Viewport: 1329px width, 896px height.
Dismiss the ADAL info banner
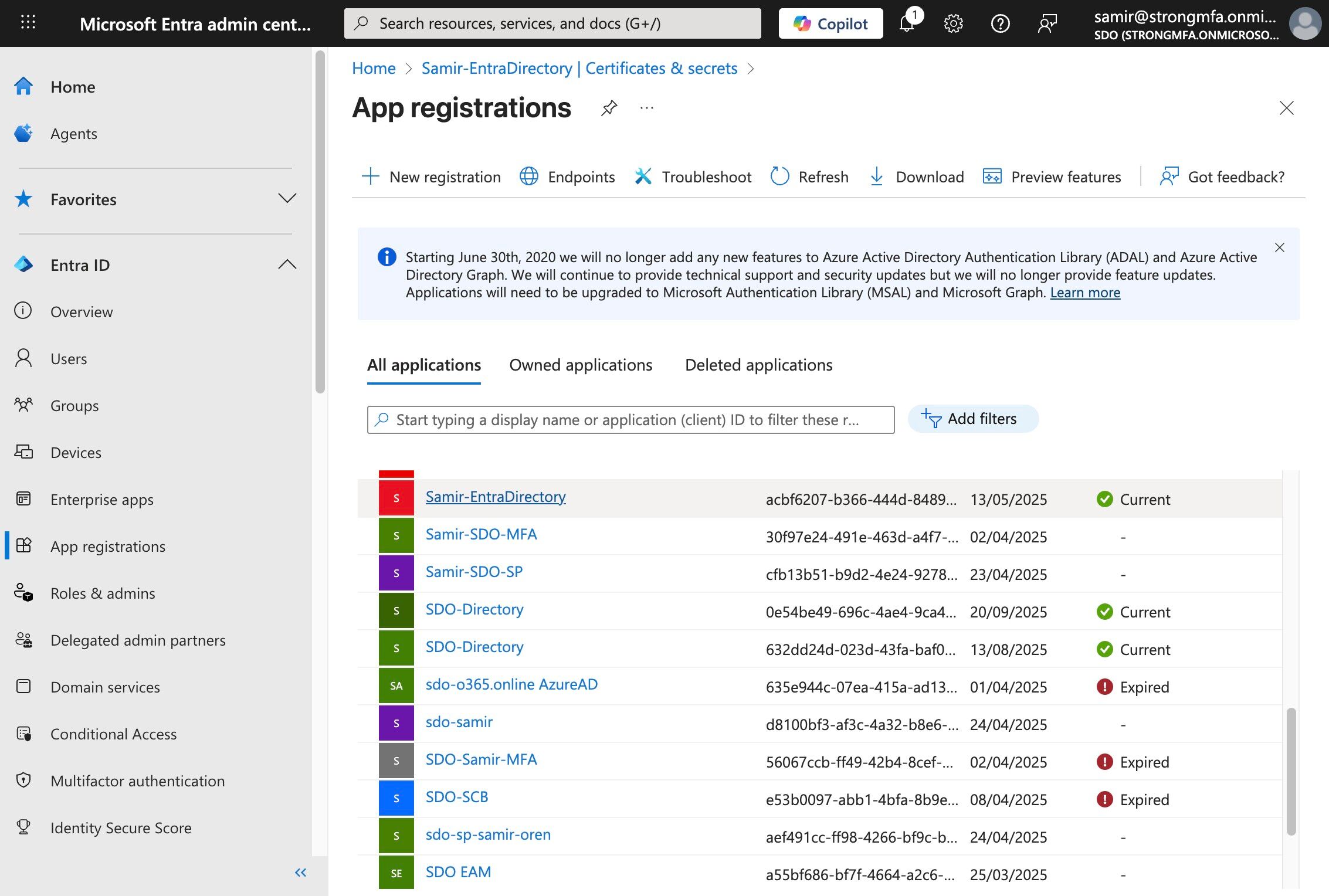(x=1280, y=247)
